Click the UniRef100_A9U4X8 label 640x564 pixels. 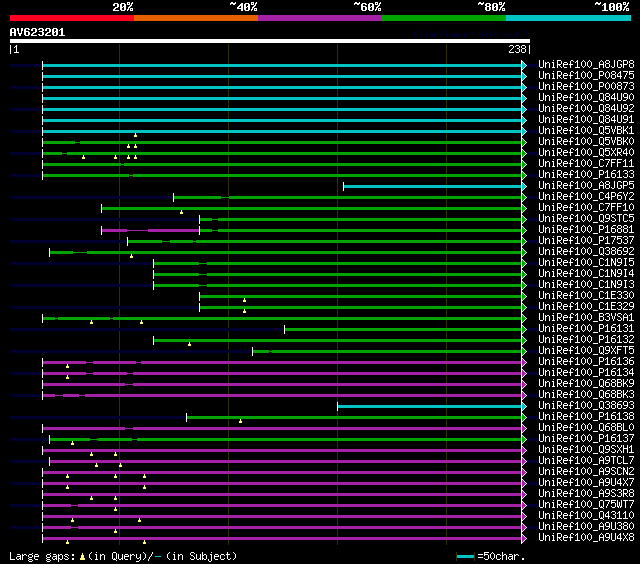coord(586,538)
